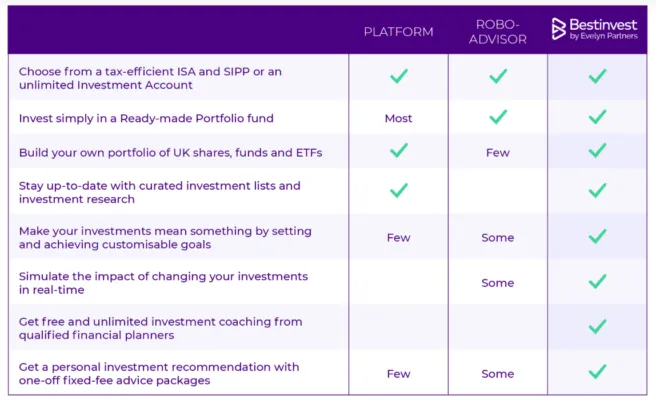
Task: Click Bestinvest checkmark for investment coaching row
Action: pos(597,326)
